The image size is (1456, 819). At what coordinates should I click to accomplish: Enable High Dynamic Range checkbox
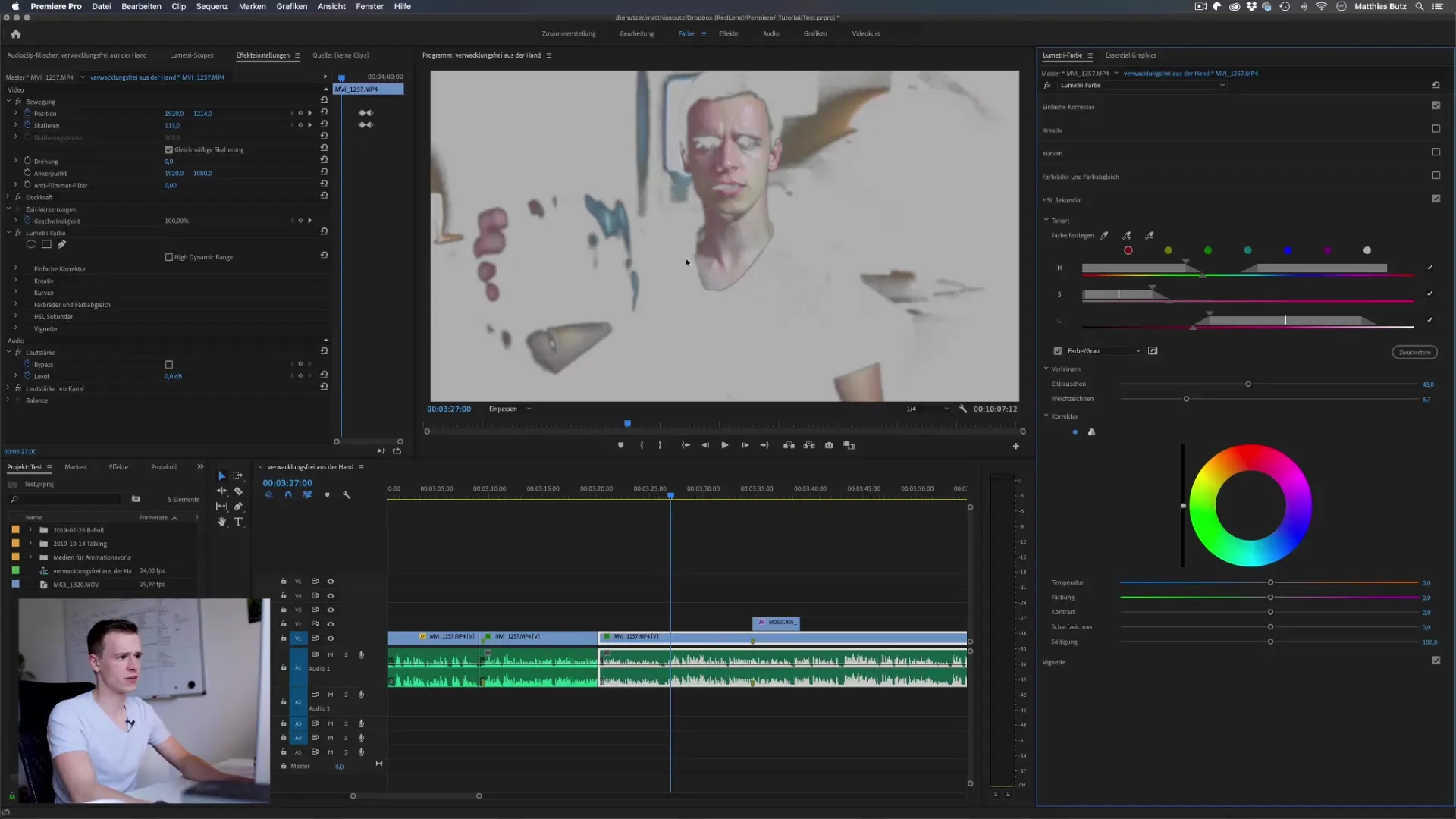pos(169,257)
